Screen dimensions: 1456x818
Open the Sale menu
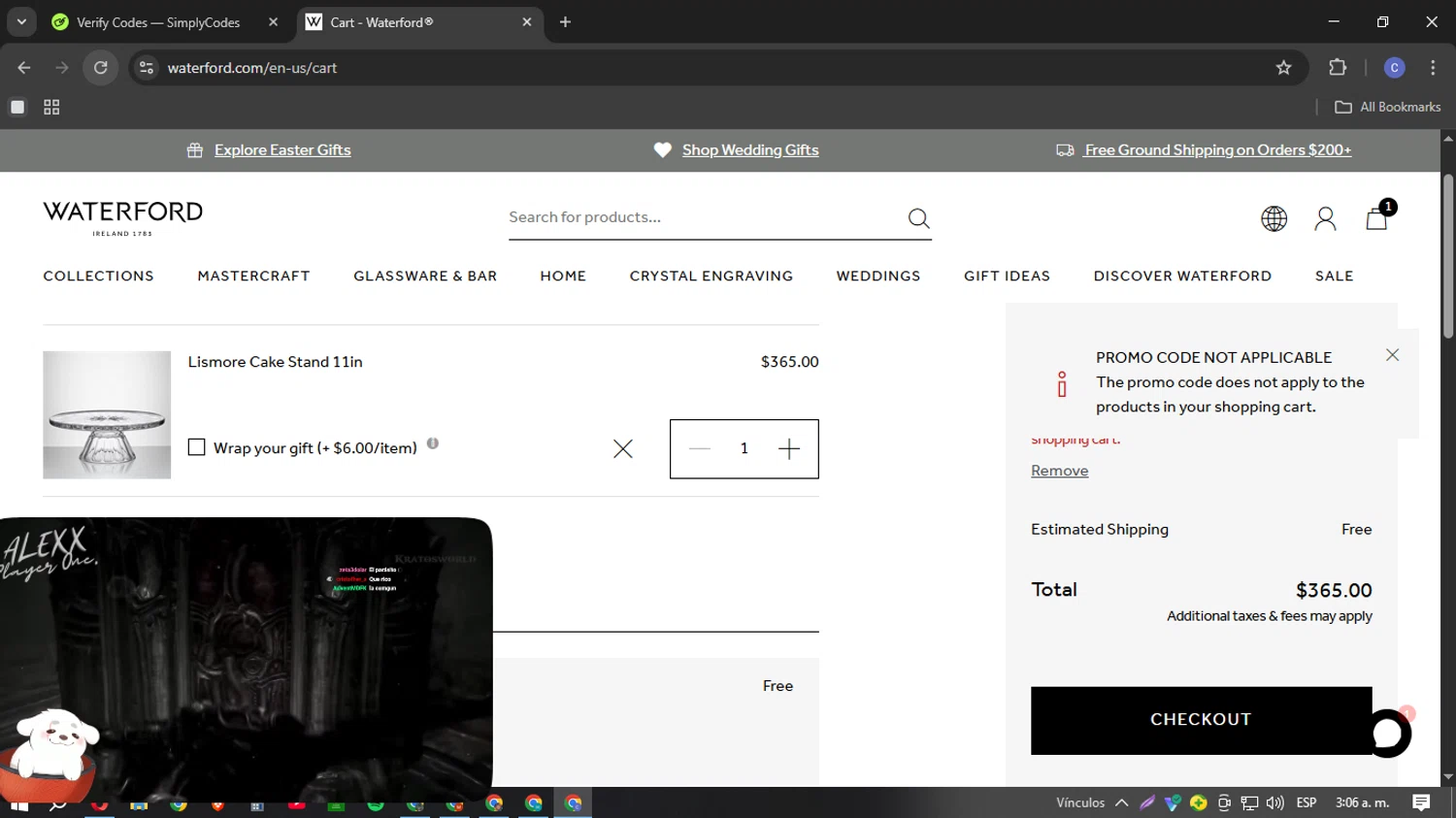click(1334, 276)
